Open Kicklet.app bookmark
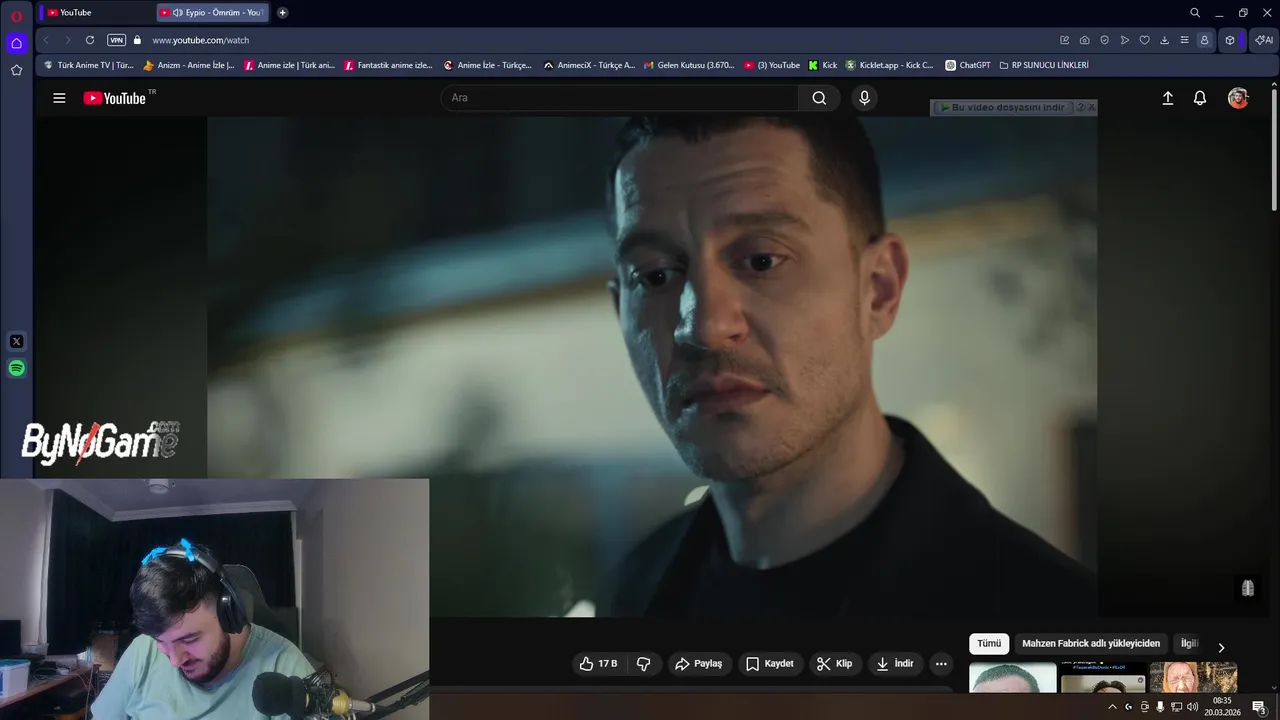This screenshot has height=720, width=1280. pos(890,65)
